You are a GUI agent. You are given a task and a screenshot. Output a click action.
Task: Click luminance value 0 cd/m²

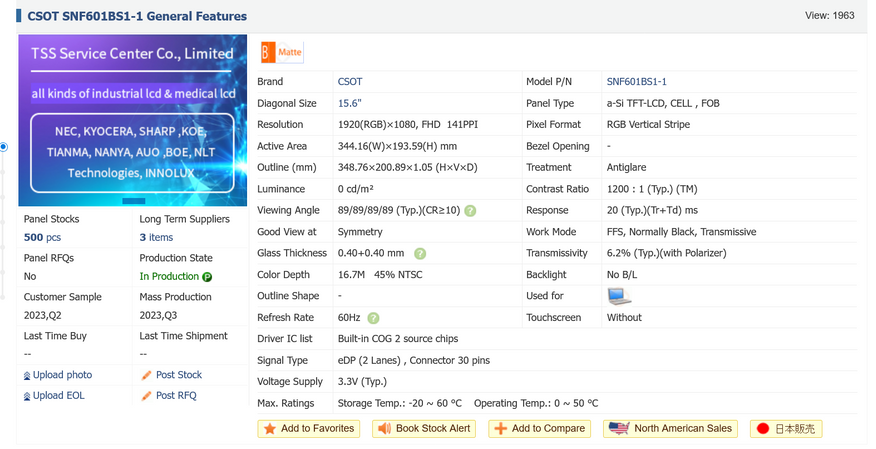pos(355,189)
